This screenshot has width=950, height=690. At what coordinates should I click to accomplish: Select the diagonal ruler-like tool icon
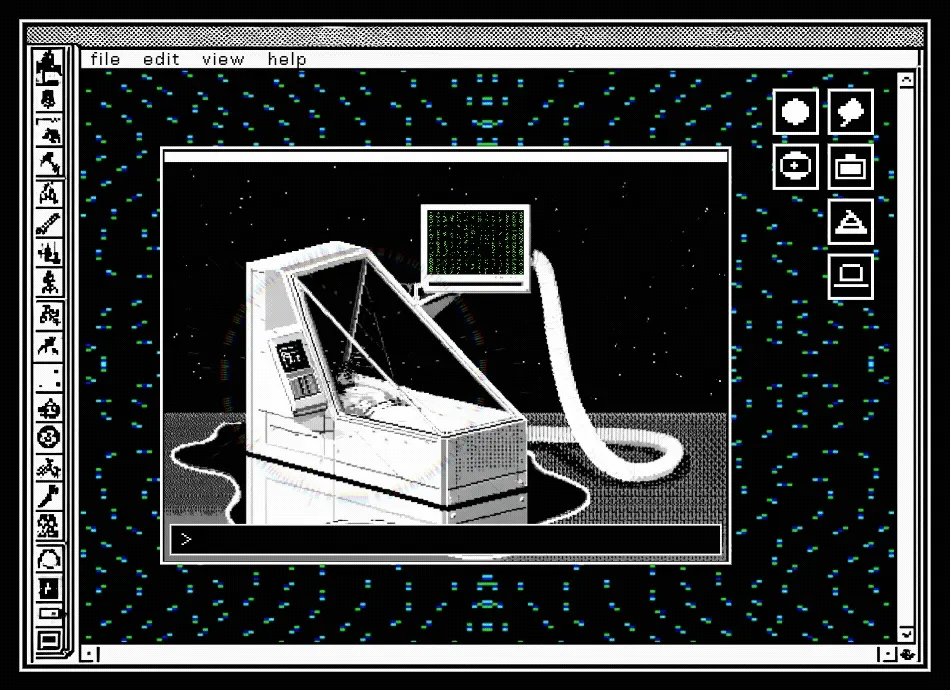(x=48, y=223)
